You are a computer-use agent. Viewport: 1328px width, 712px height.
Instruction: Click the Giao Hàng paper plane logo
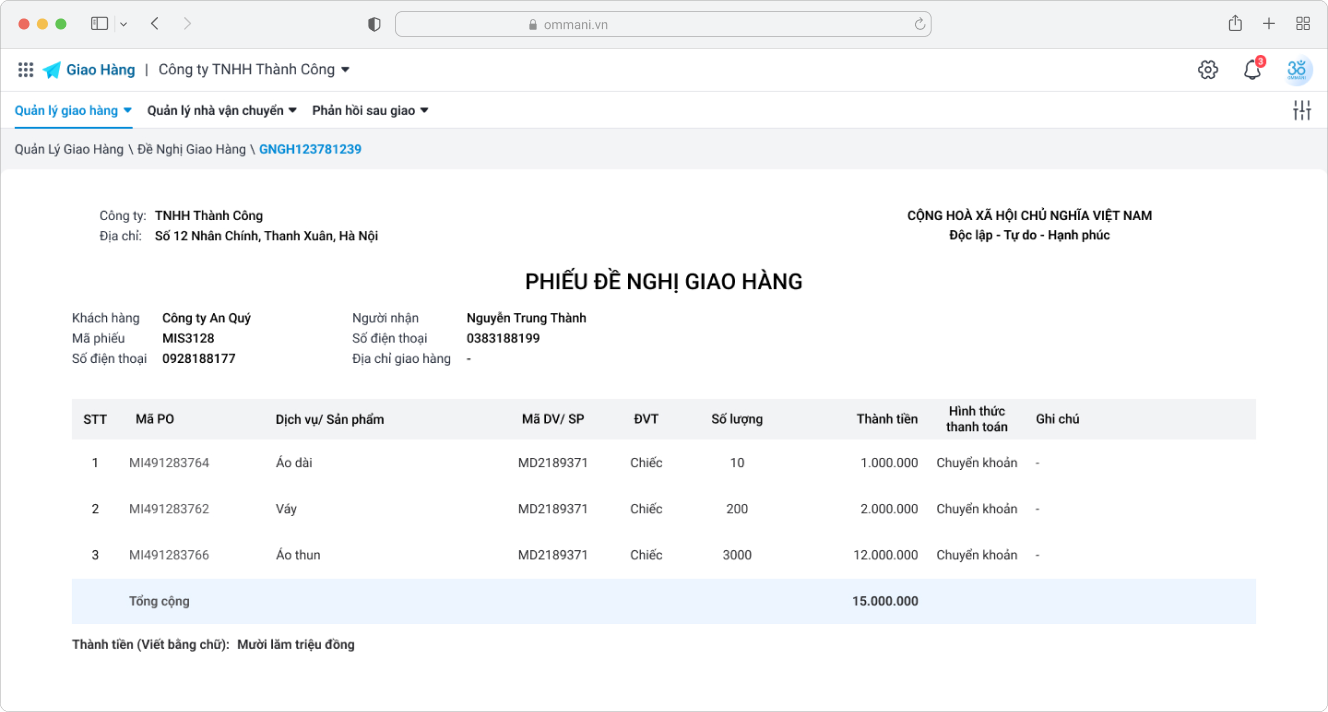tap(52, 70)
